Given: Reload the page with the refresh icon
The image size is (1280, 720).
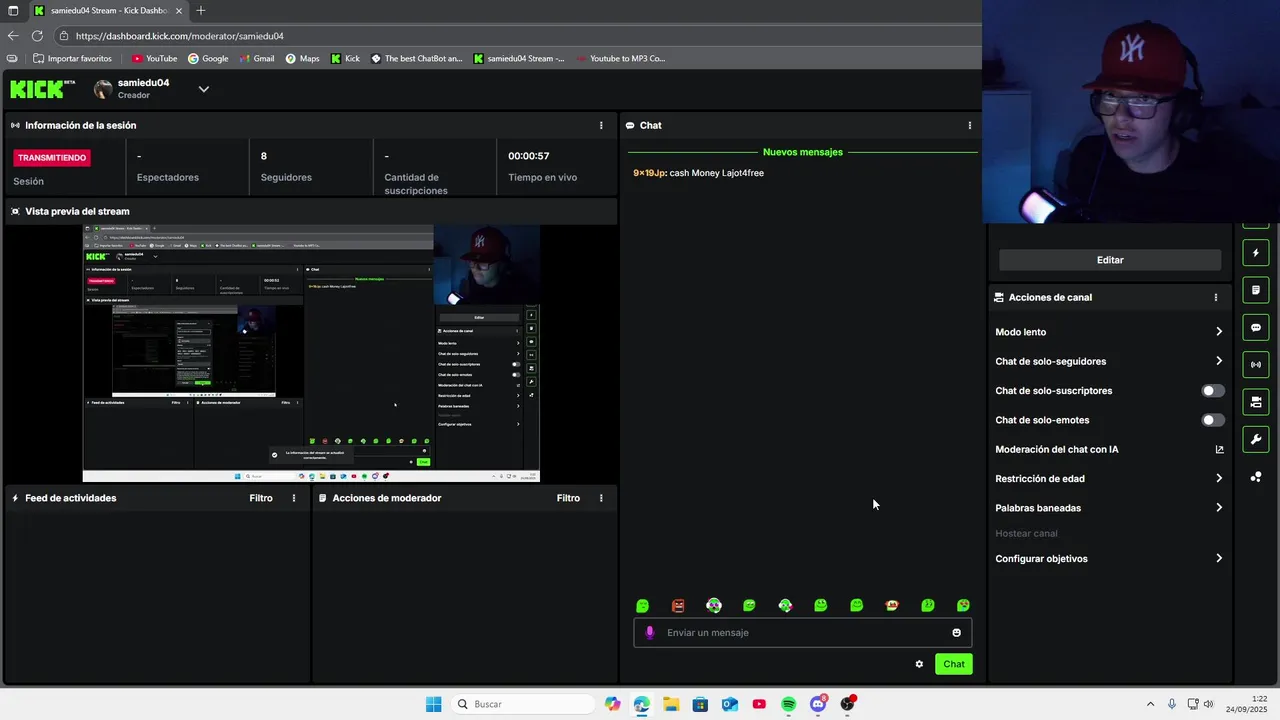Looking at the screenshot, I should [x=37, y=36].
